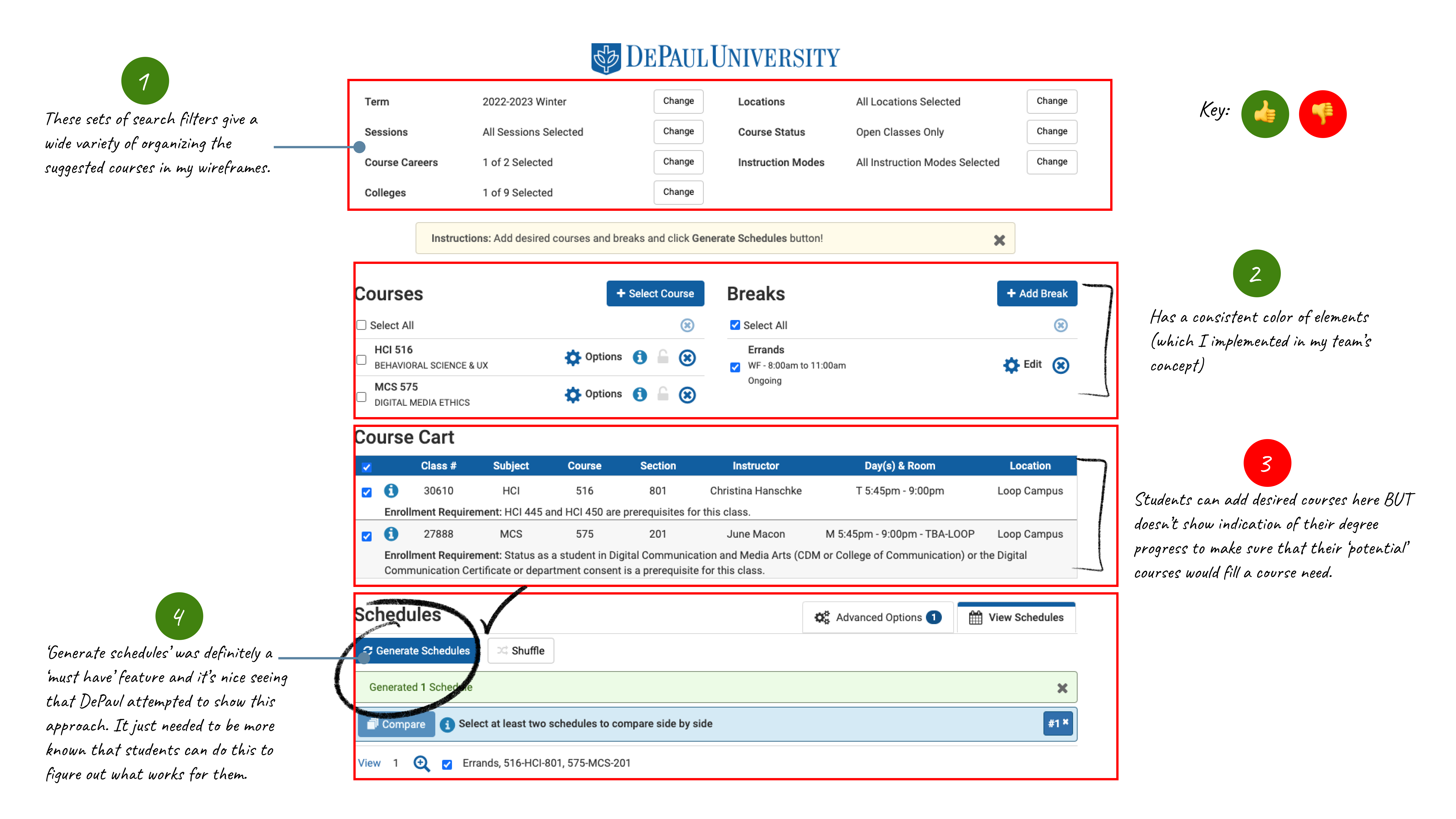Delete the Errands break with circled X icon
This screenshot has height=819, width=1456.
click(x=1061, y=366)
